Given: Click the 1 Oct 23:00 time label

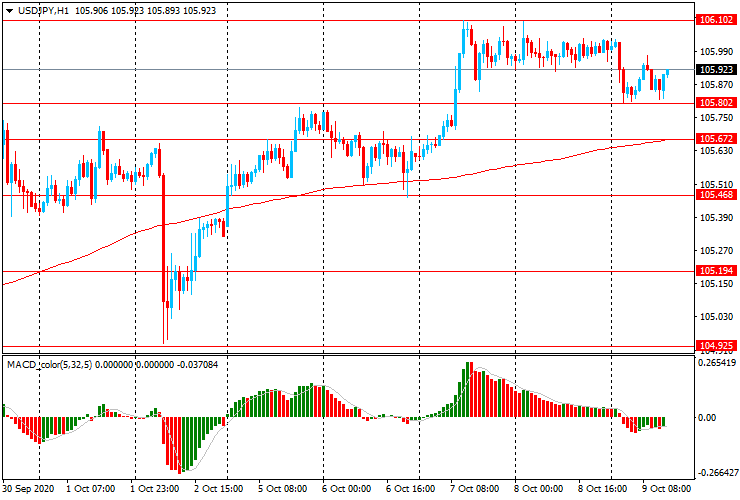Looking at the screenshot, I should coord(155,489).
